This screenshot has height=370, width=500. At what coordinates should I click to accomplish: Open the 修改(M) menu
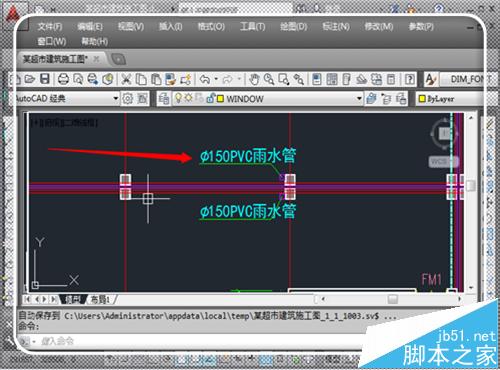pos(379,26)
